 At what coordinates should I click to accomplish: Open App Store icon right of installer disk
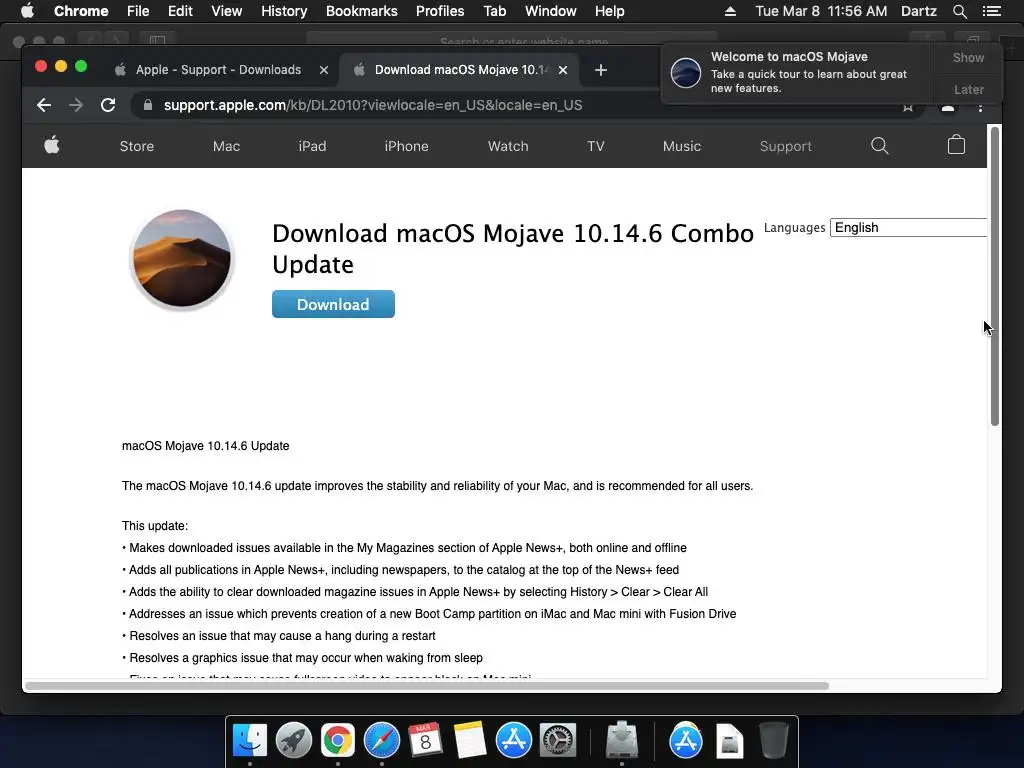point(686,741)
